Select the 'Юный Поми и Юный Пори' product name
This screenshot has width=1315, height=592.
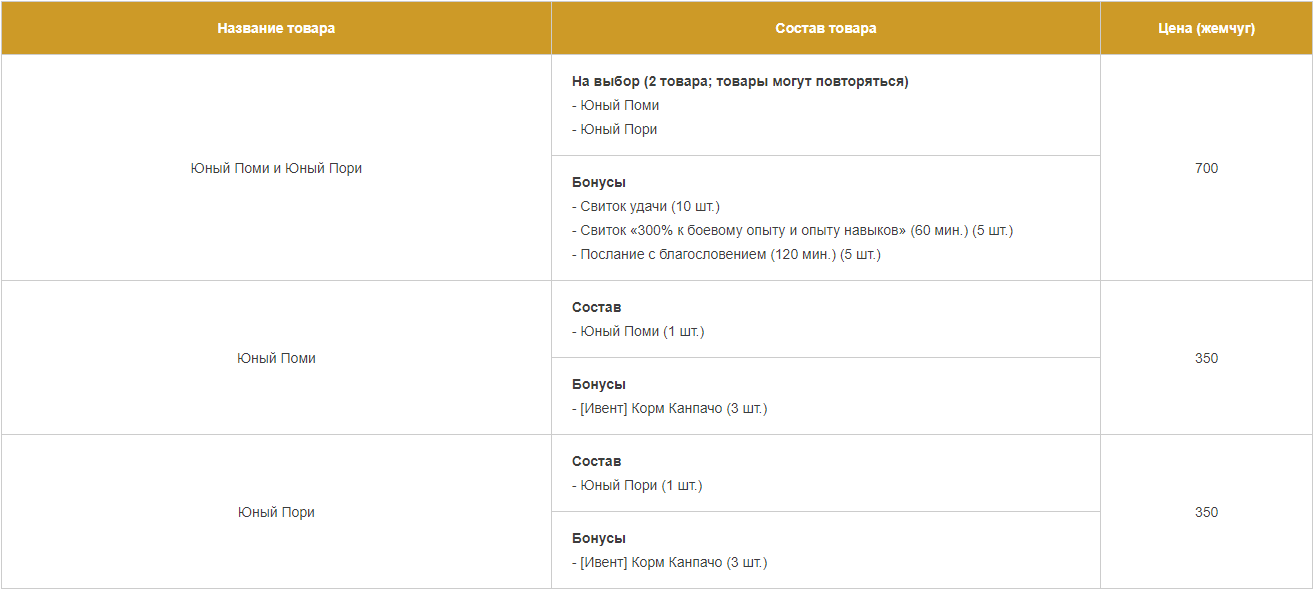[276, 168]
